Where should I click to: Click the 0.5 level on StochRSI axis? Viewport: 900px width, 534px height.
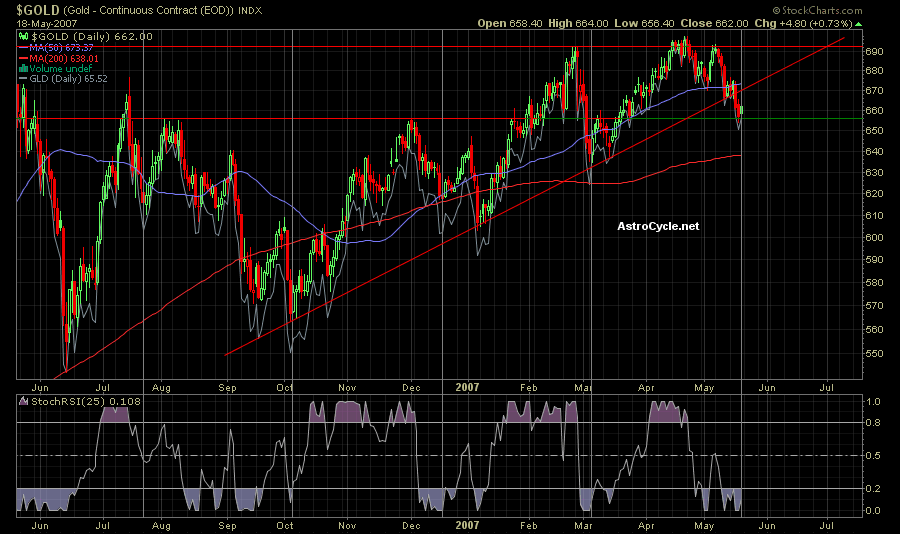pos(873,456)
